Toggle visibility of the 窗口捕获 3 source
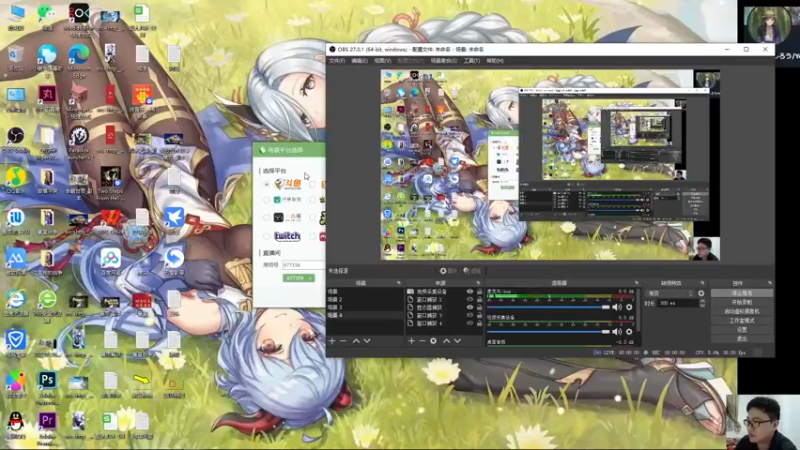 [470, 315]
